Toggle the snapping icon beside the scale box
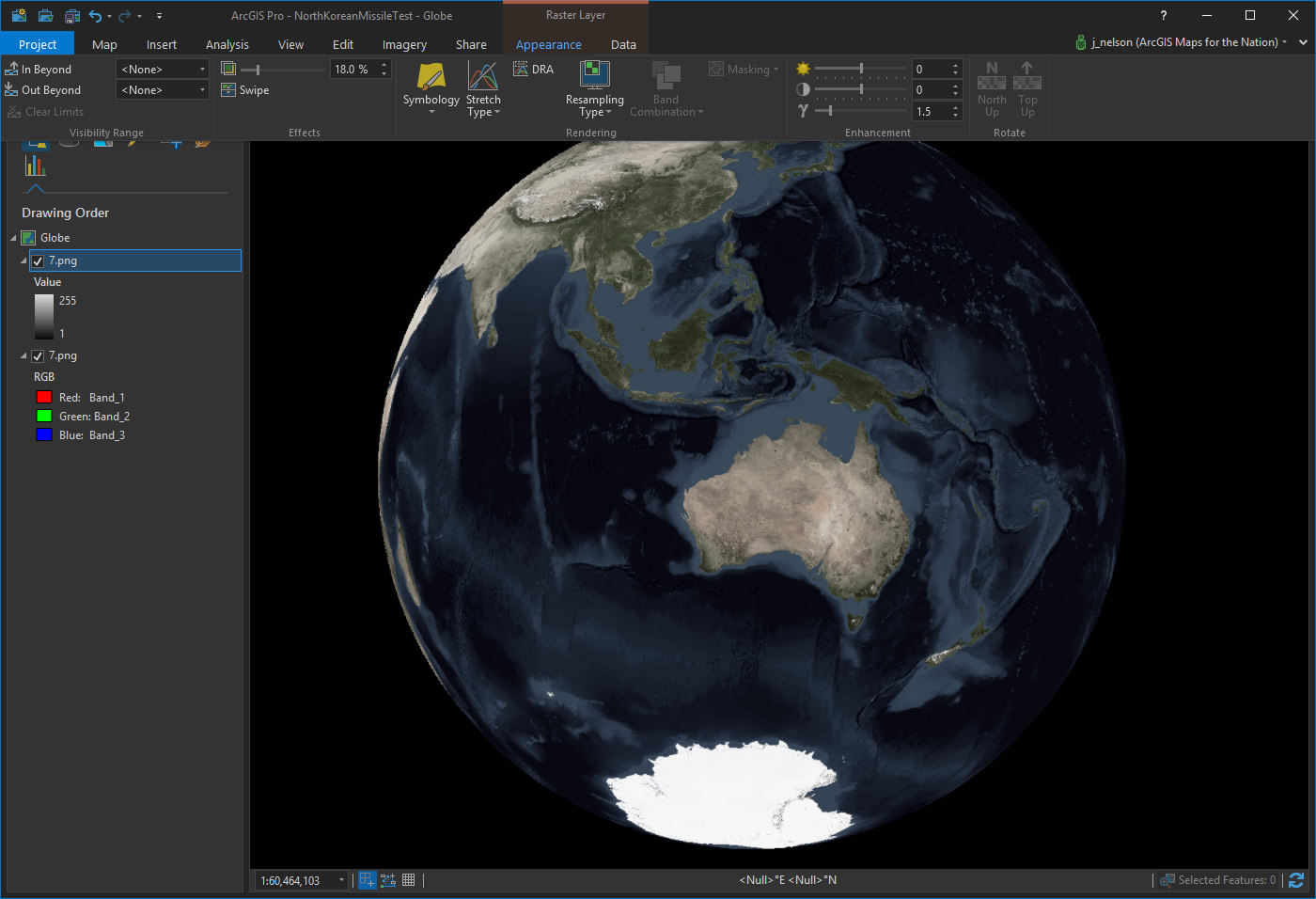This screenshot has height=899, width=1316. pyautogui.click(x=368, y=880)
